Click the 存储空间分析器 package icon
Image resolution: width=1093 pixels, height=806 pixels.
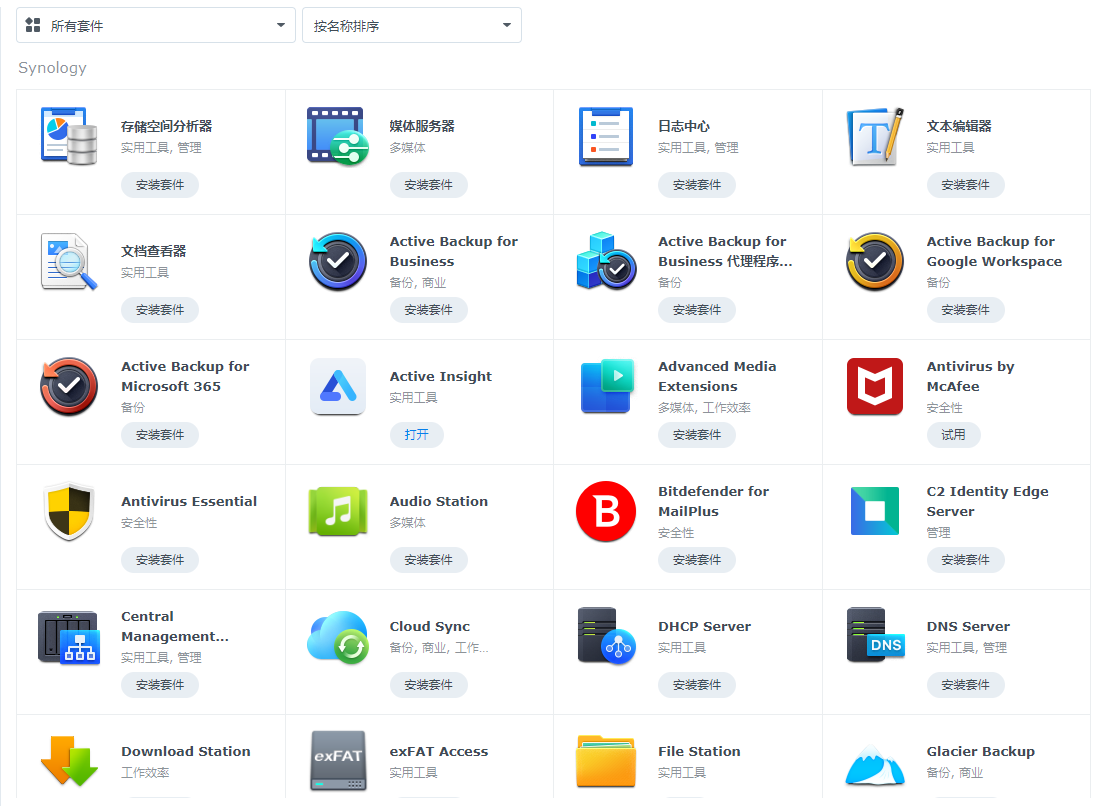click(x=68, y=136)
